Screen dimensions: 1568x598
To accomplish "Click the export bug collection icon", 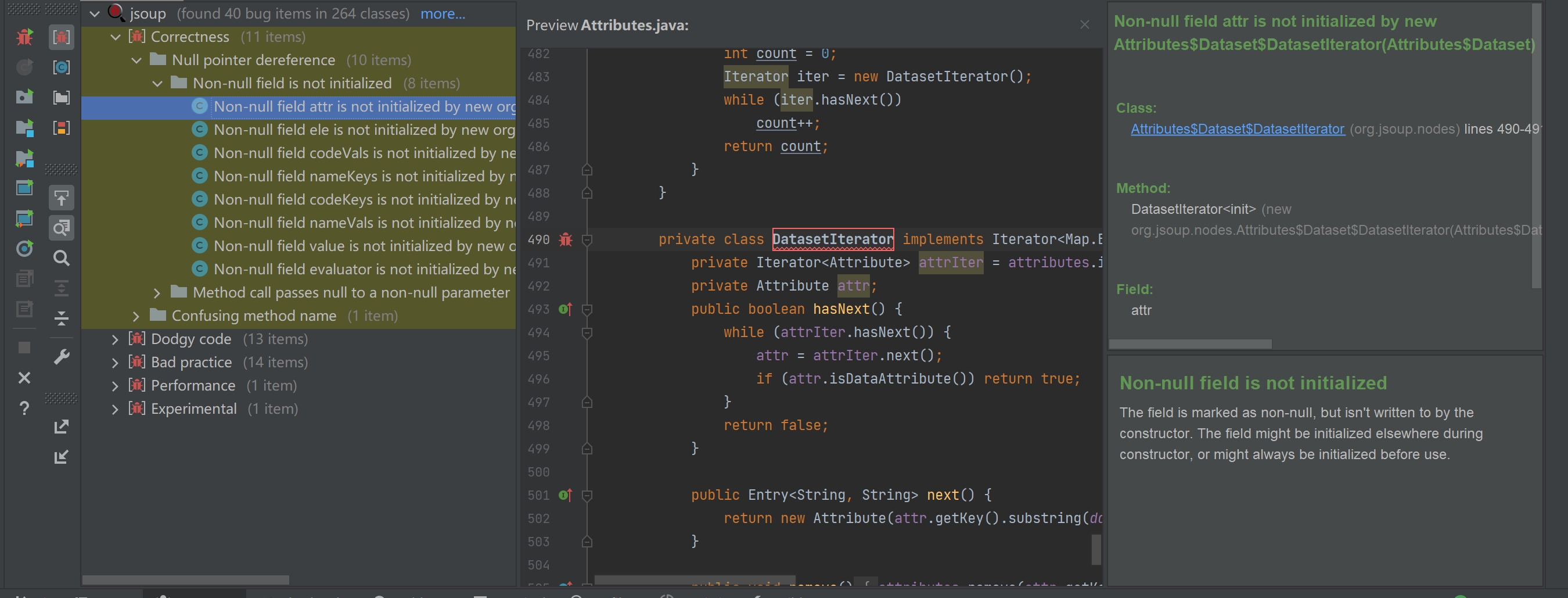I will [x=62, y=427].
